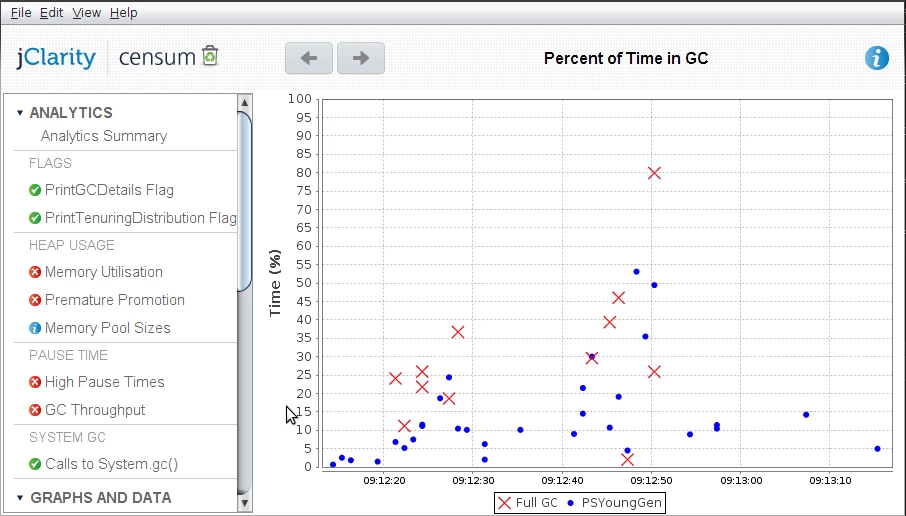
Task: Click the red error icon beside GC Throughput
Action: pos(35,410)
